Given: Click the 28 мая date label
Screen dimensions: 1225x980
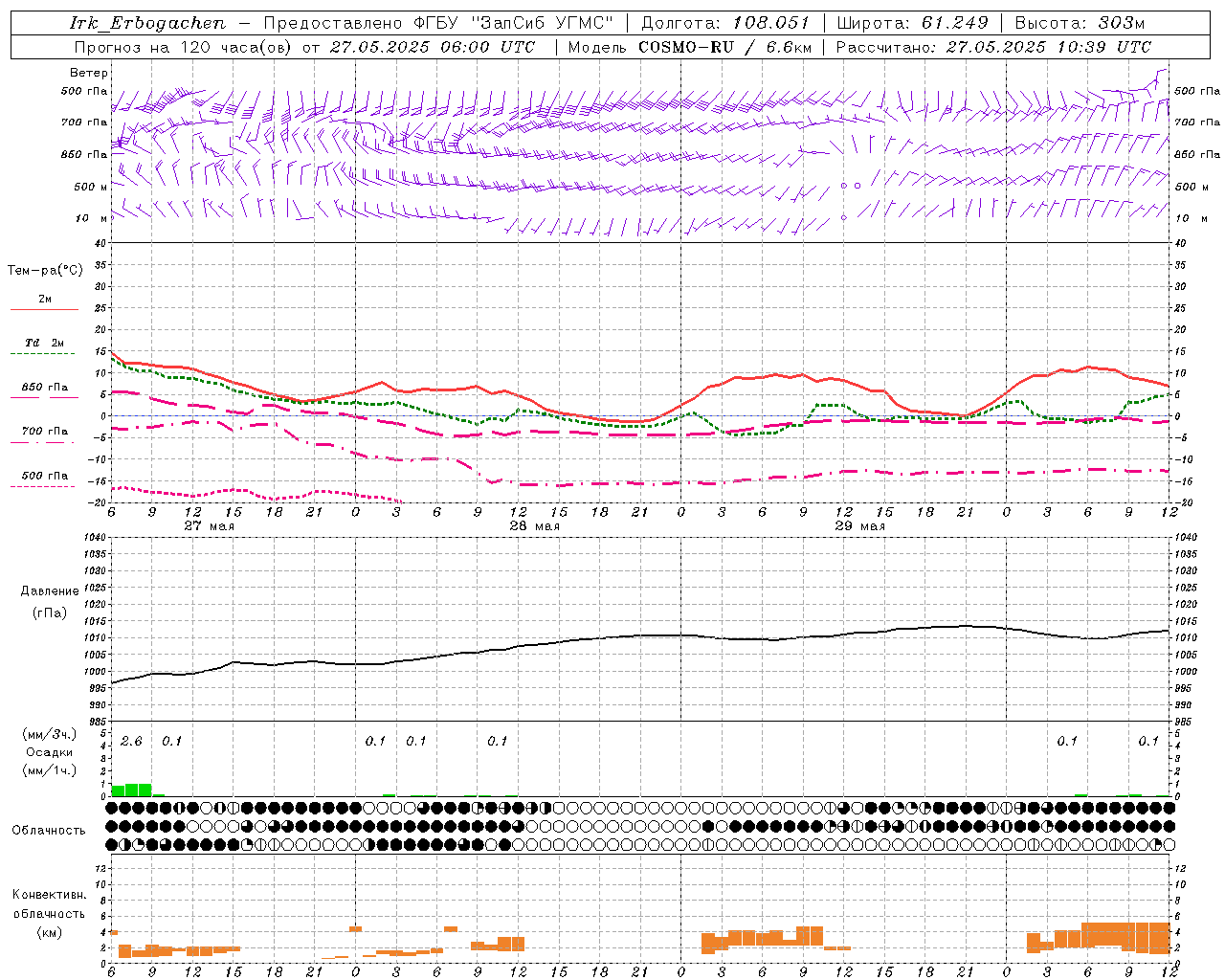Looking at the screenshot, I should point(534,526).
